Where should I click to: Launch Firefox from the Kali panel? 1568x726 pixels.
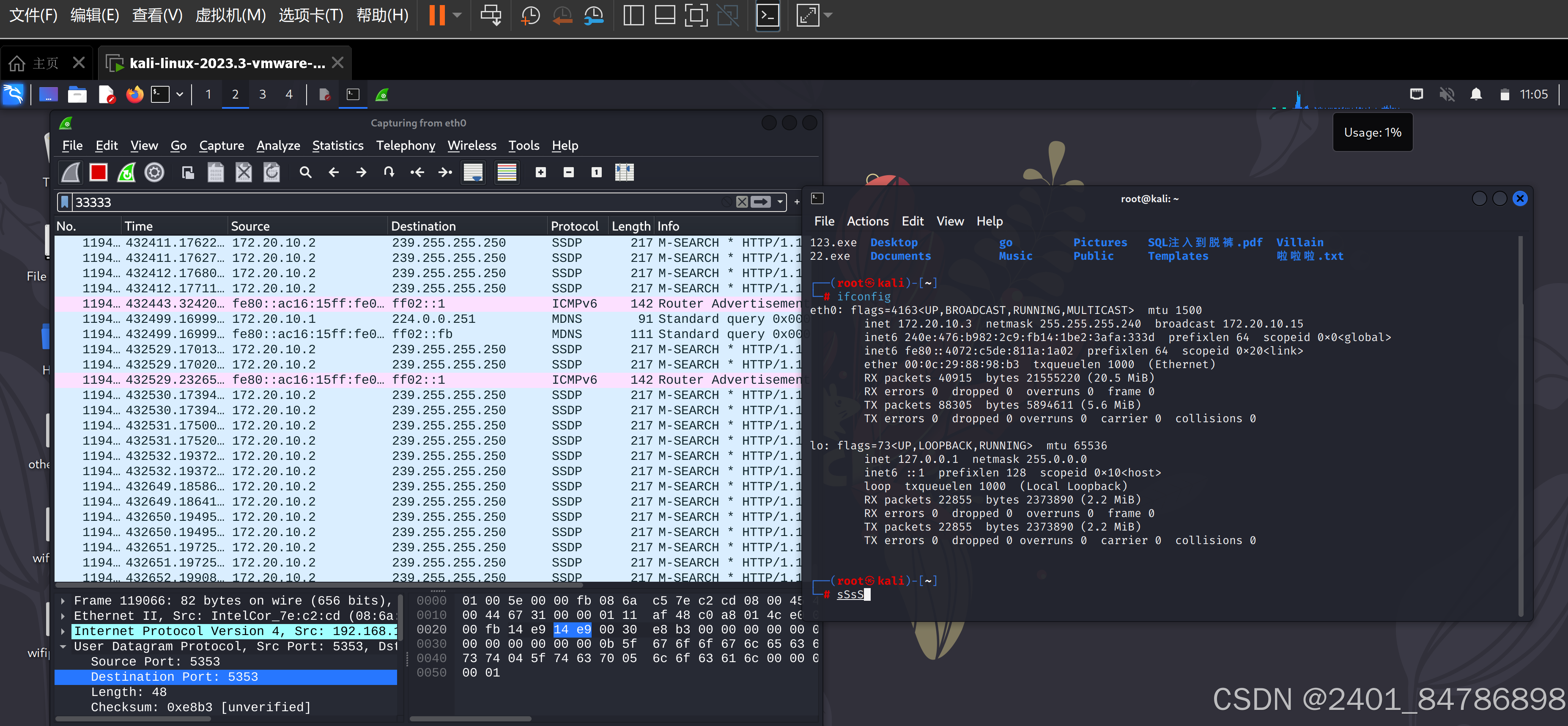pos(134,94)
